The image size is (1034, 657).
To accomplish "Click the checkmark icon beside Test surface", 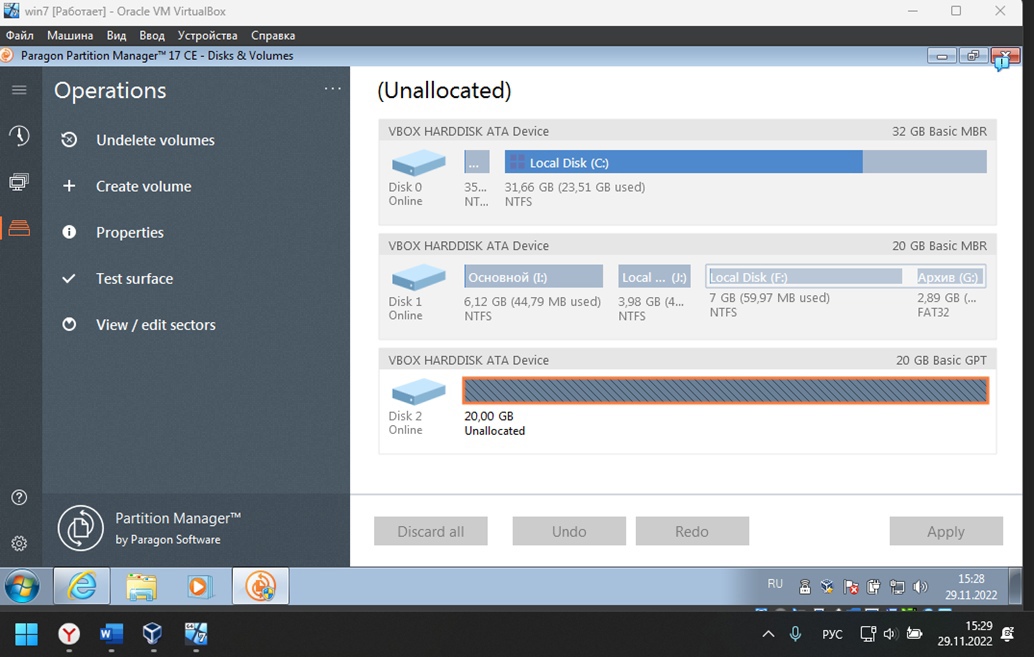I will [69, 278].
